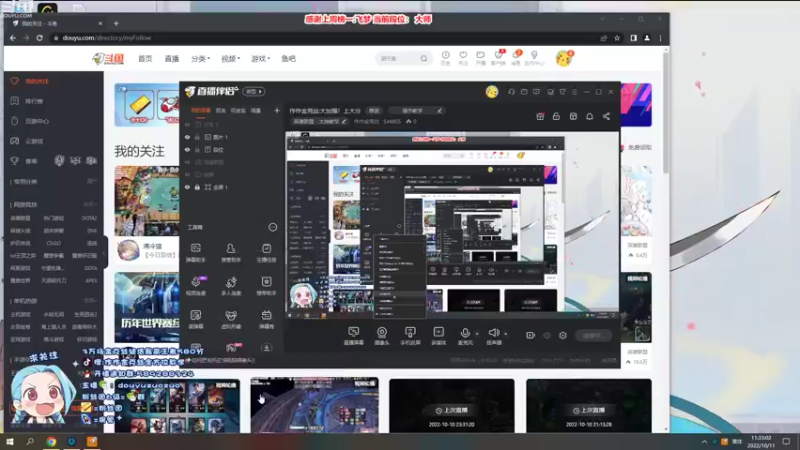Image resolution: width=800 pixels, height=450 pixels.
Task: Toggle lock on 全屏 1 source
Action: pyautogui.click(x=197, y=187)
